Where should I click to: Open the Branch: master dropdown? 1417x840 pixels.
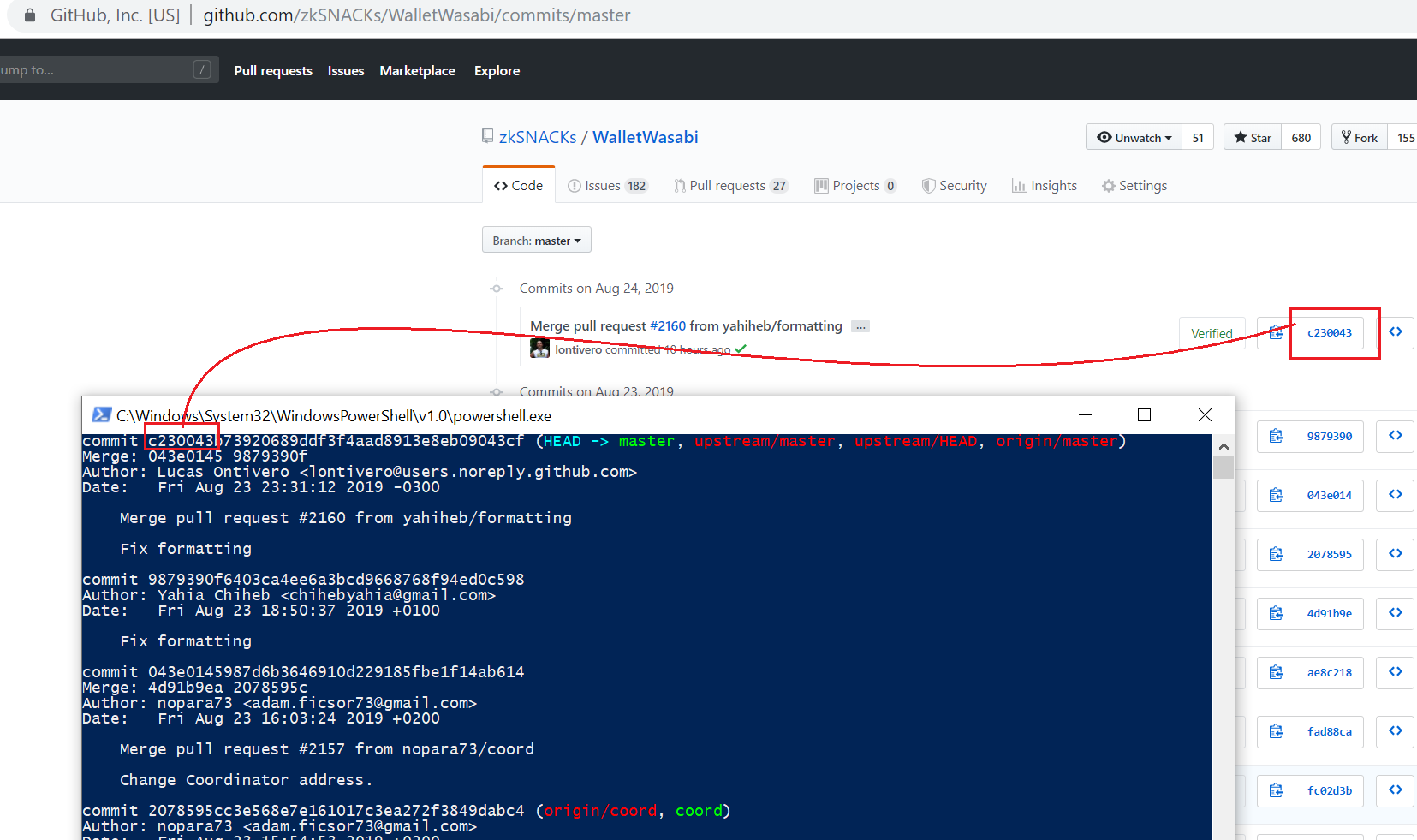click(537, 241)
